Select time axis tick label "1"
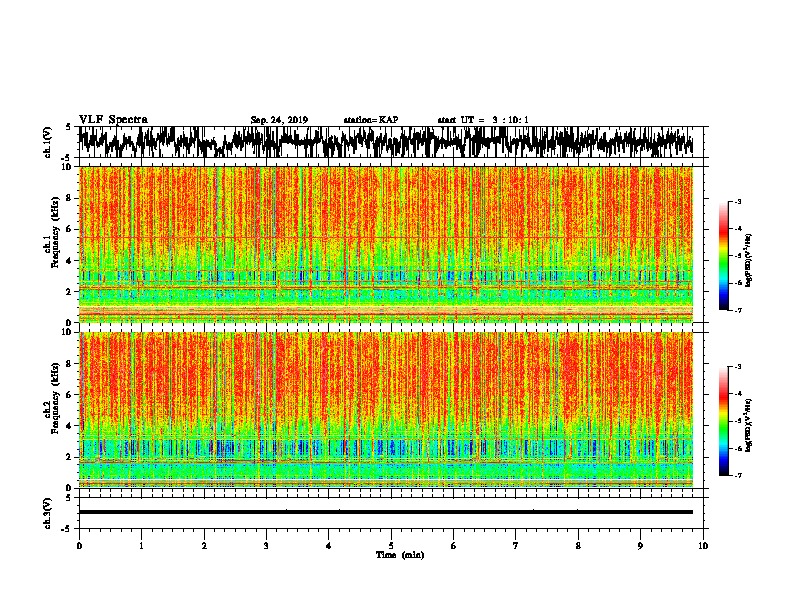 coord(141,546)
